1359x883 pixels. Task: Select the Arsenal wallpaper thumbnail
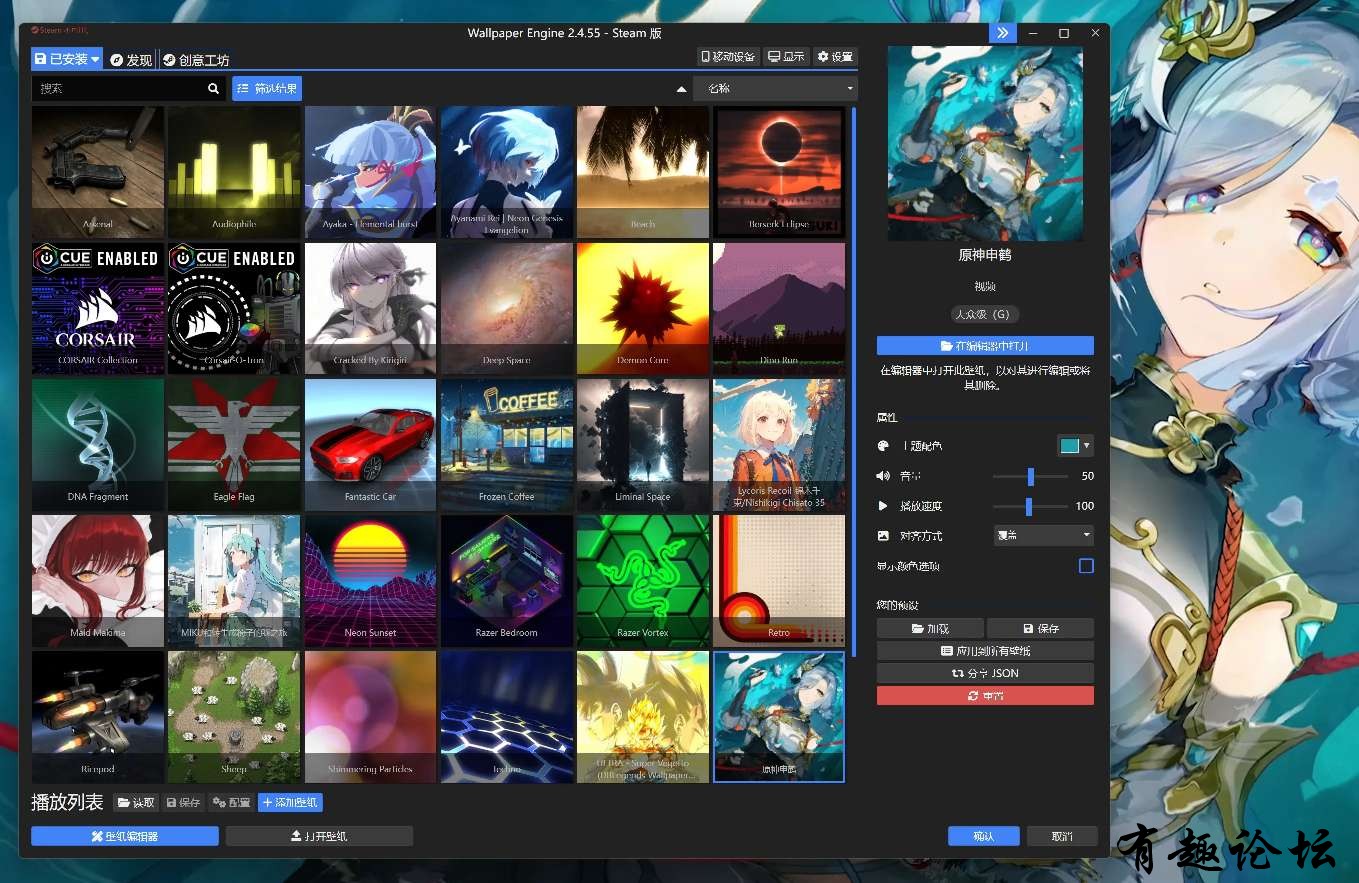98,172
